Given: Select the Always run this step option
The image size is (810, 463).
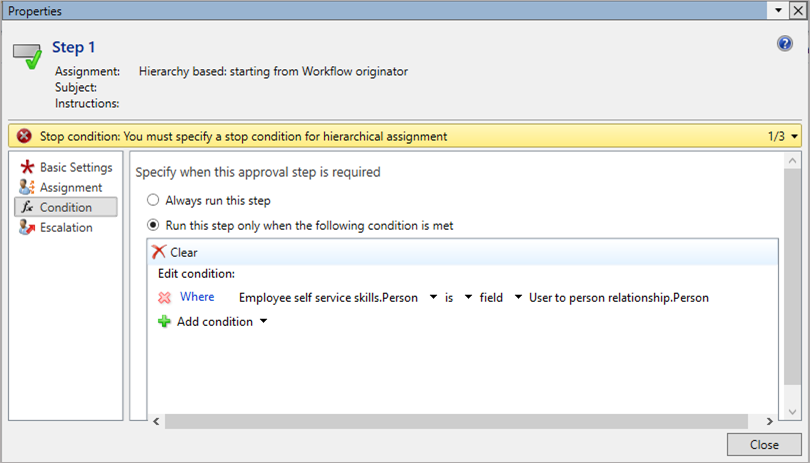Looking at the screenshot, I should pyautogui.click(x=209, y=200).
